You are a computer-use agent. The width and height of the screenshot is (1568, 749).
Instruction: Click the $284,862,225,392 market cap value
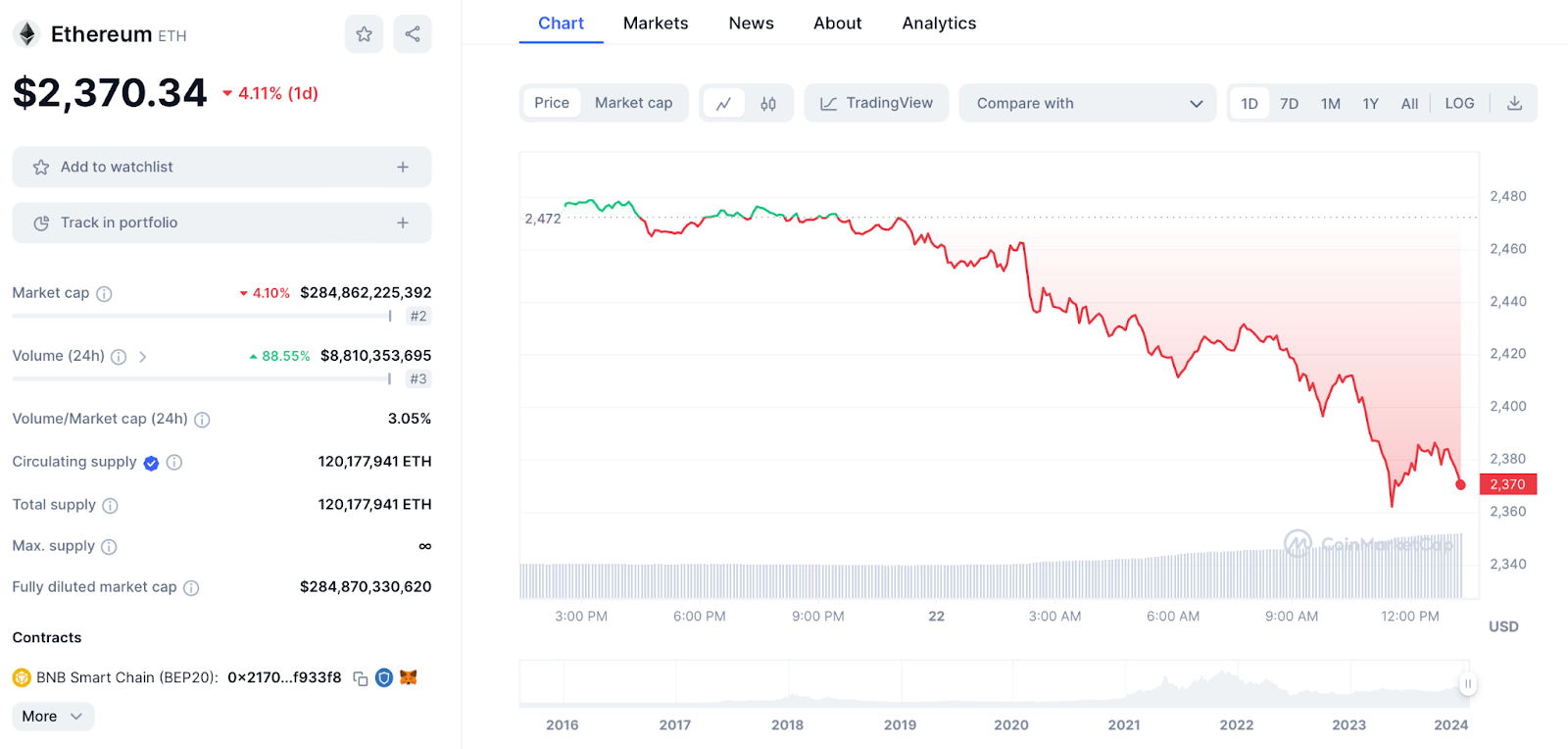coord(366,293)
